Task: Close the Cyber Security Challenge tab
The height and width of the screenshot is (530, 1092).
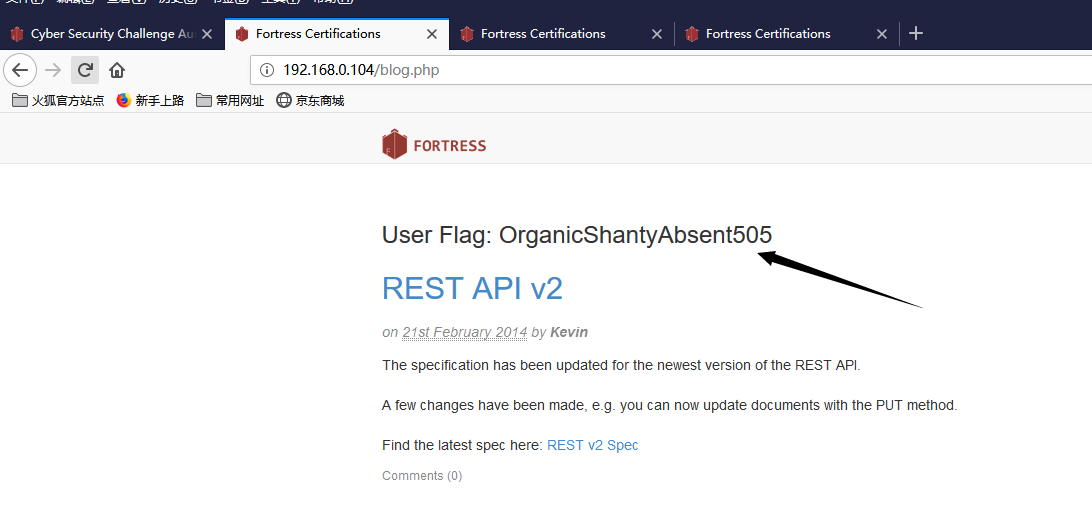Action: pyautogui.click(x=207, y=33)
